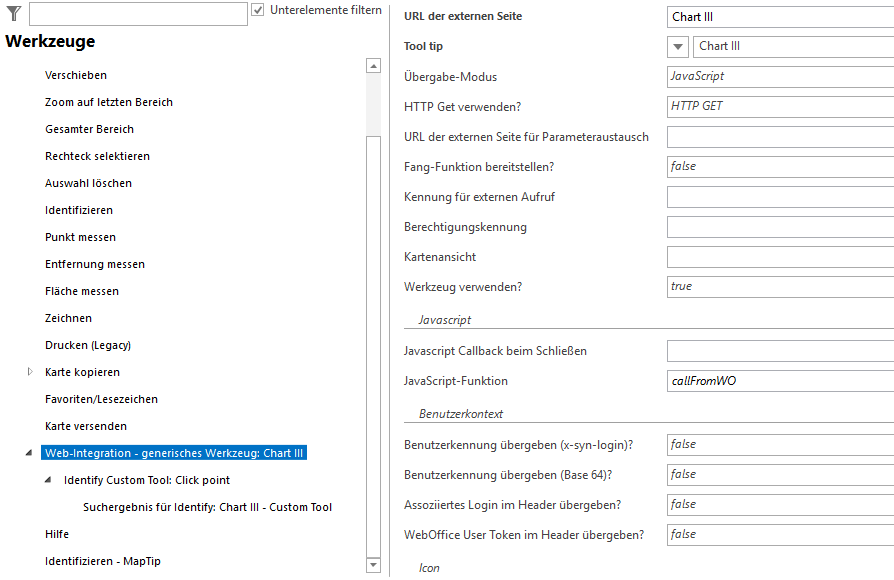
Task: Select the "Rechteck selektieren" tool
Action: [98, 156]
